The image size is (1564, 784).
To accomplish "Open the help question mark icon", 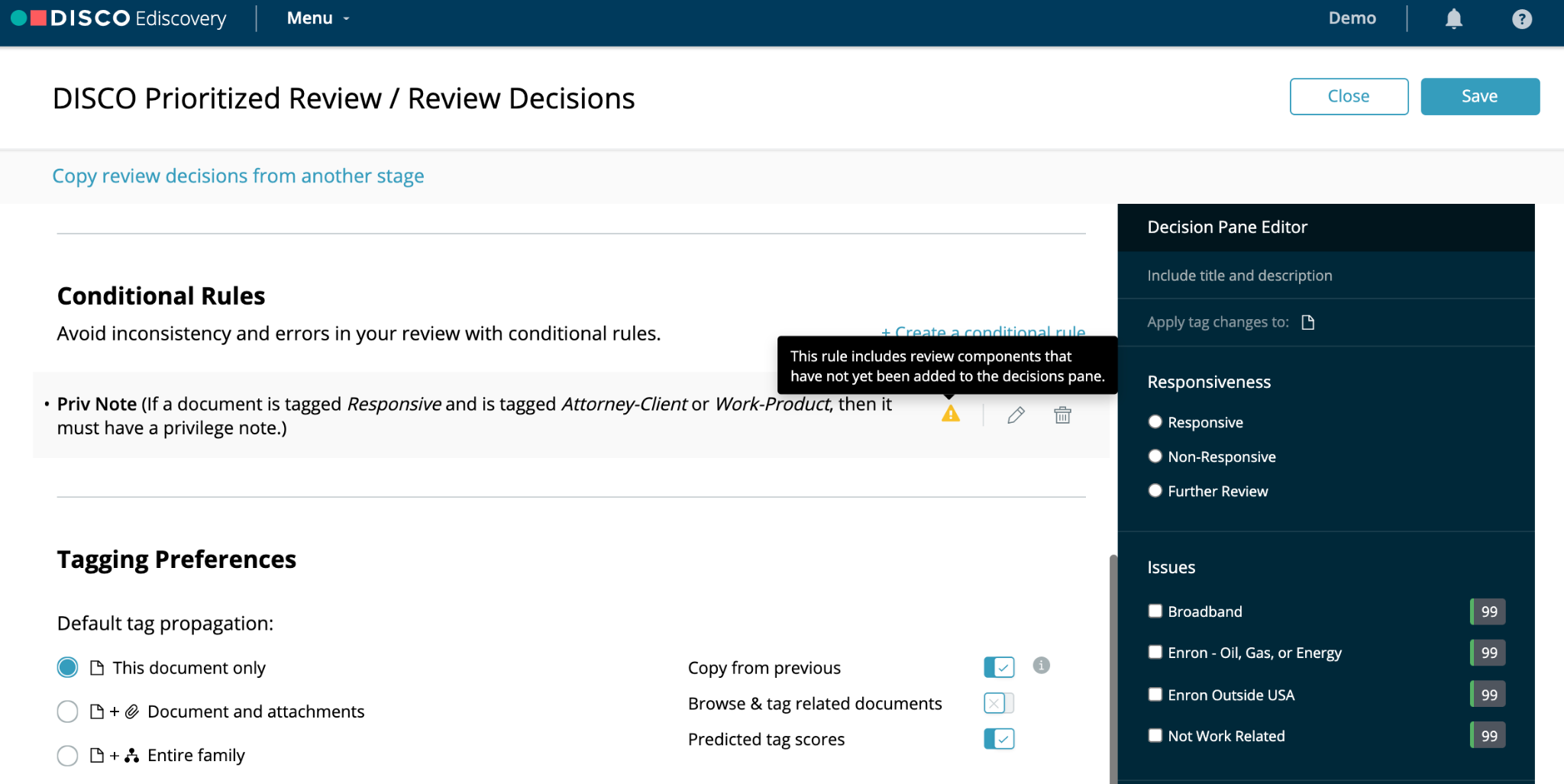I will 1521,19.
